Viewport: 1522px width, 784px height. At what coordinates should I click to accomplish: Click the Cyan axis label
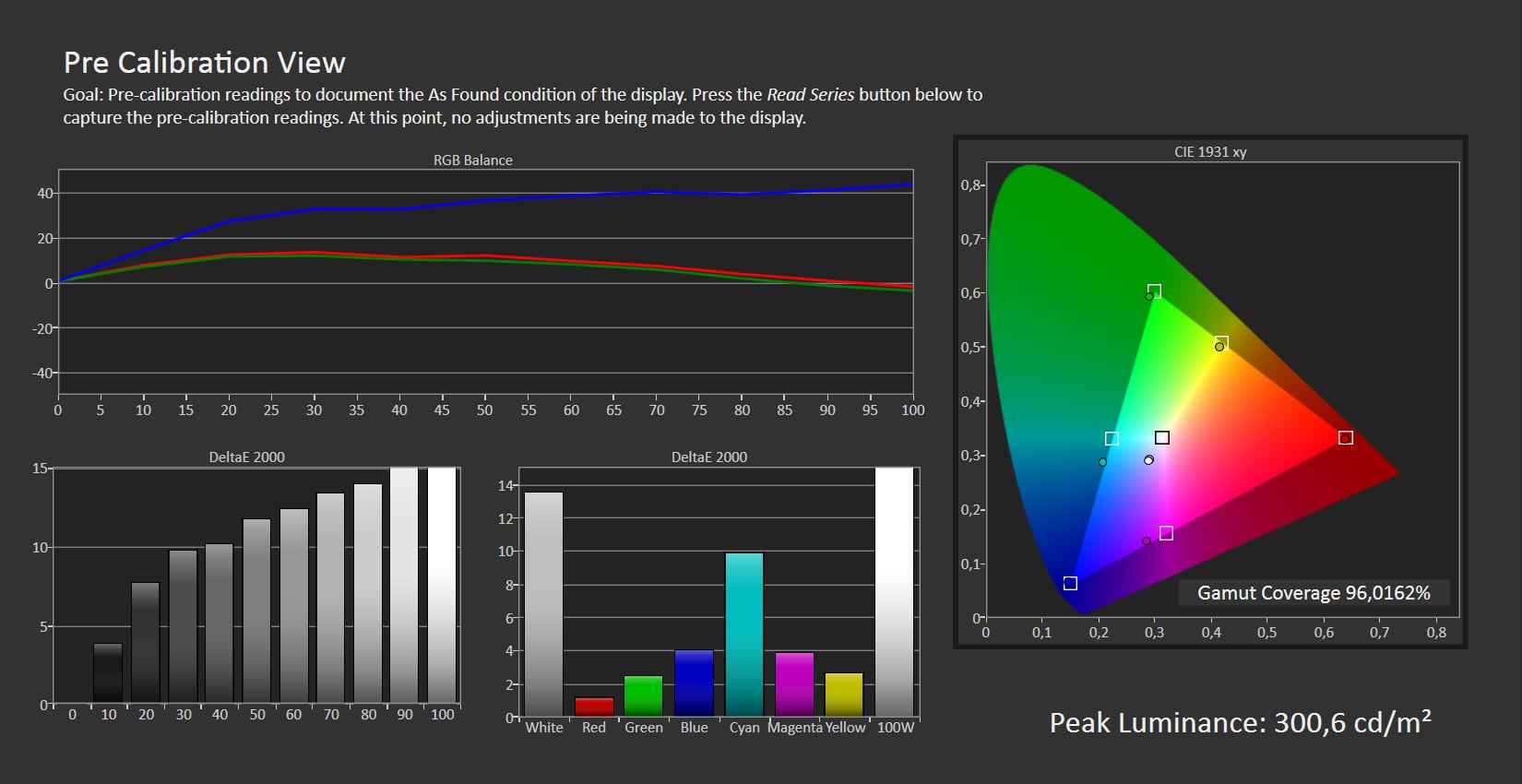tap(744, 727)
